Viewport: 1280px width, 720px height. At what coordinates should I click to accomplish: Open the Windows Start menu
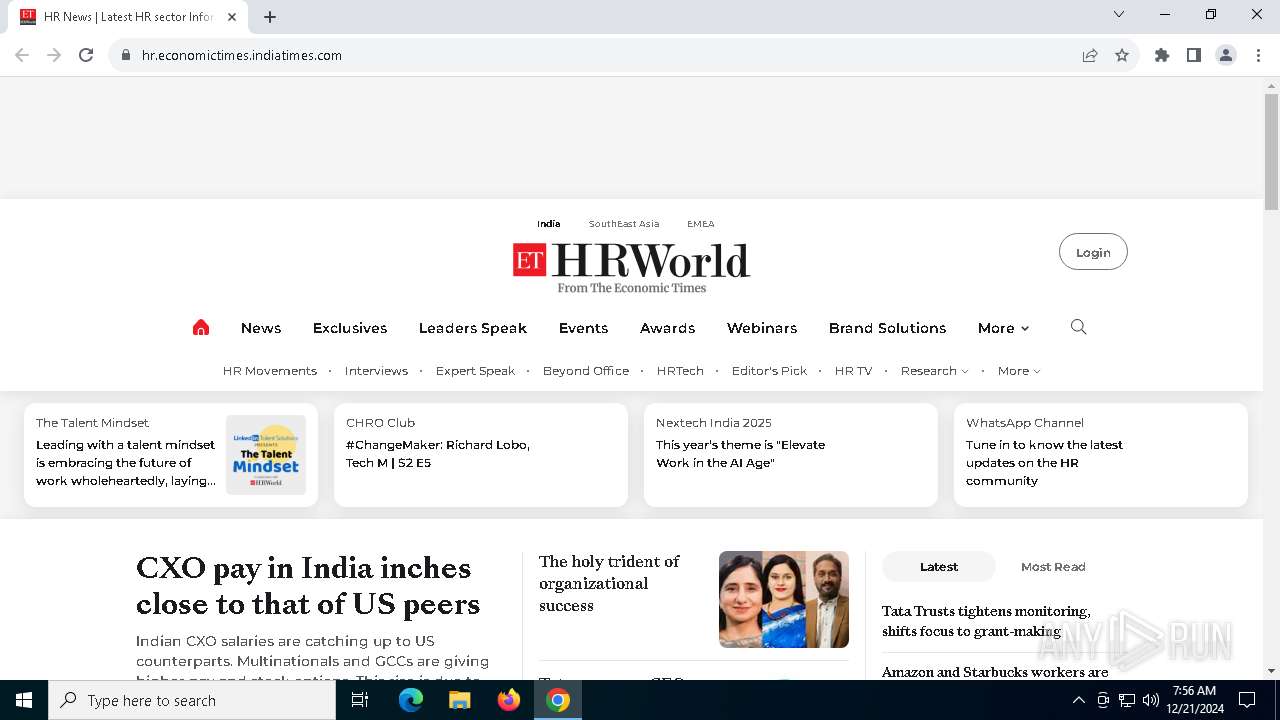click(x=24, y=700)
